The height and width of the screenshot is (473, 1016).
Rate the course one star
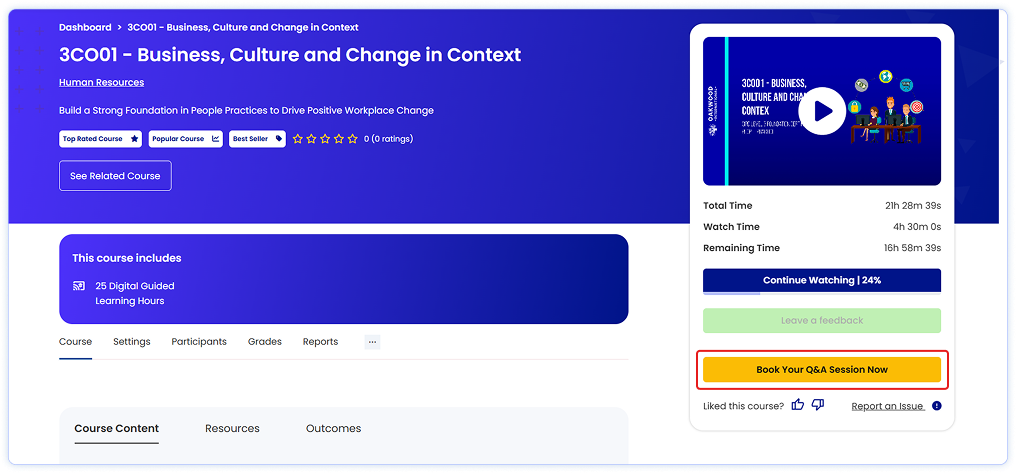click(298, 139)
